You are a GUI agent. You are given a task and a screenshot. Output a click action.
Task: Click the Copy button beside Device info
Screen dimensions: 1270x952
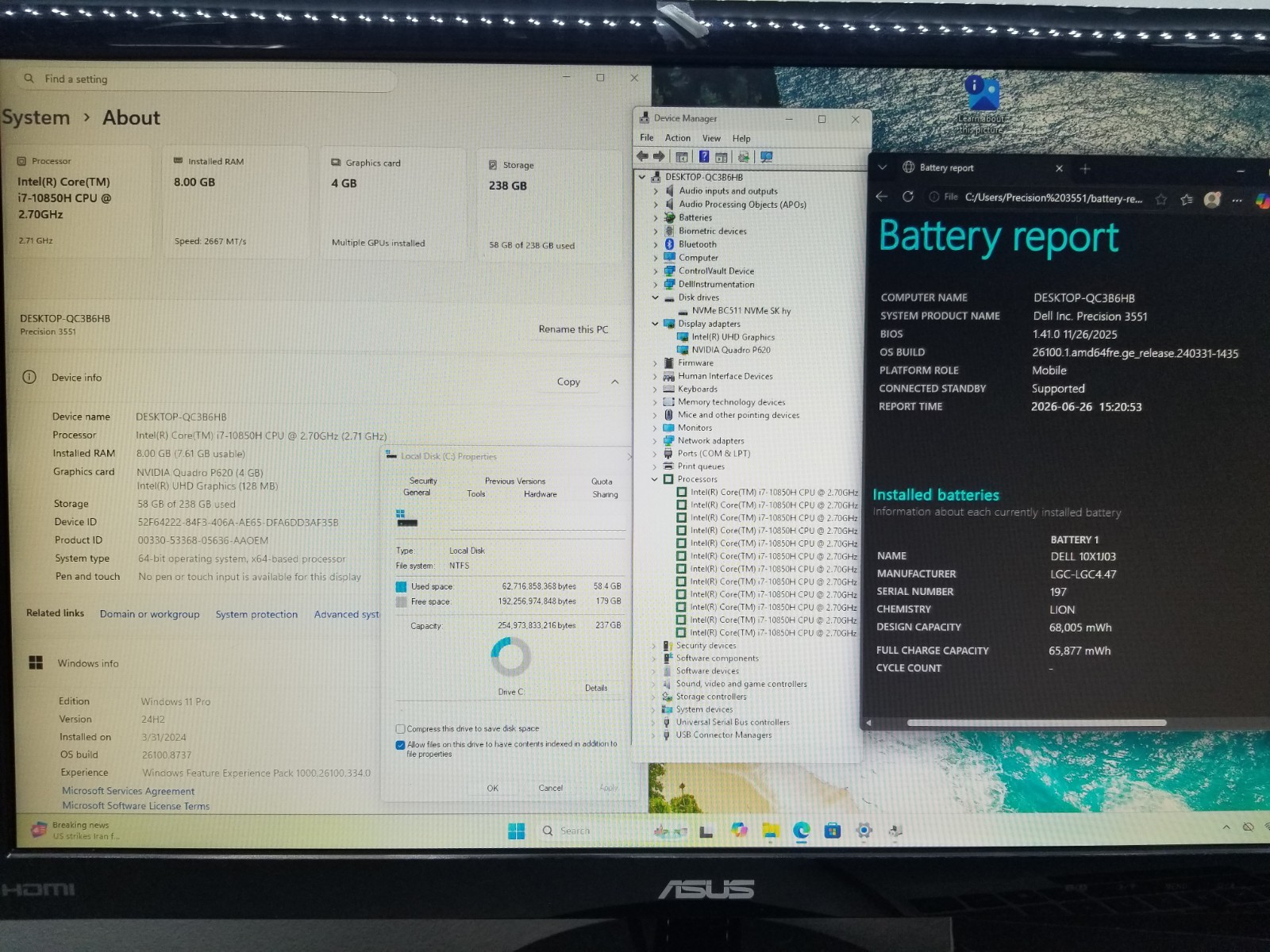pyautogui.click(x=568, y=382)
